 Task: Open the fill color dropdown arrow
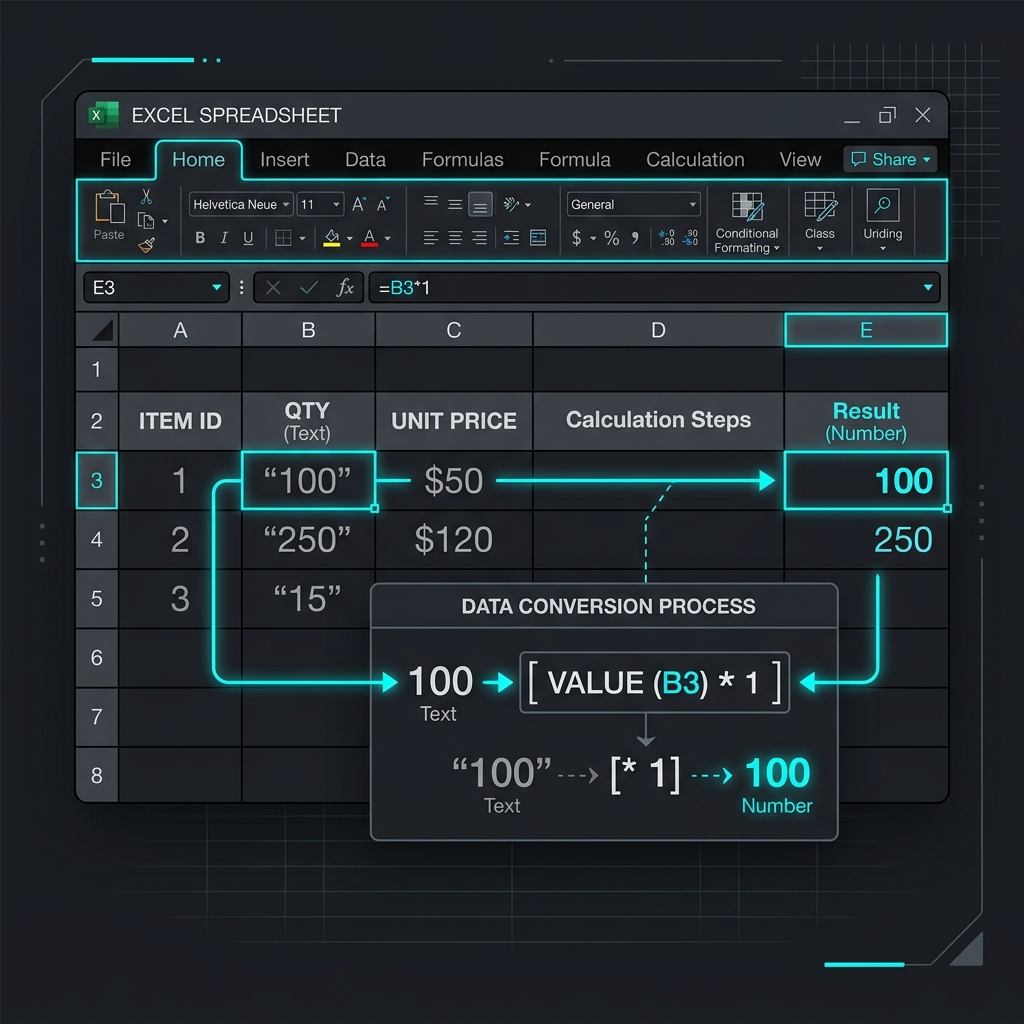(x=349, y=238)
